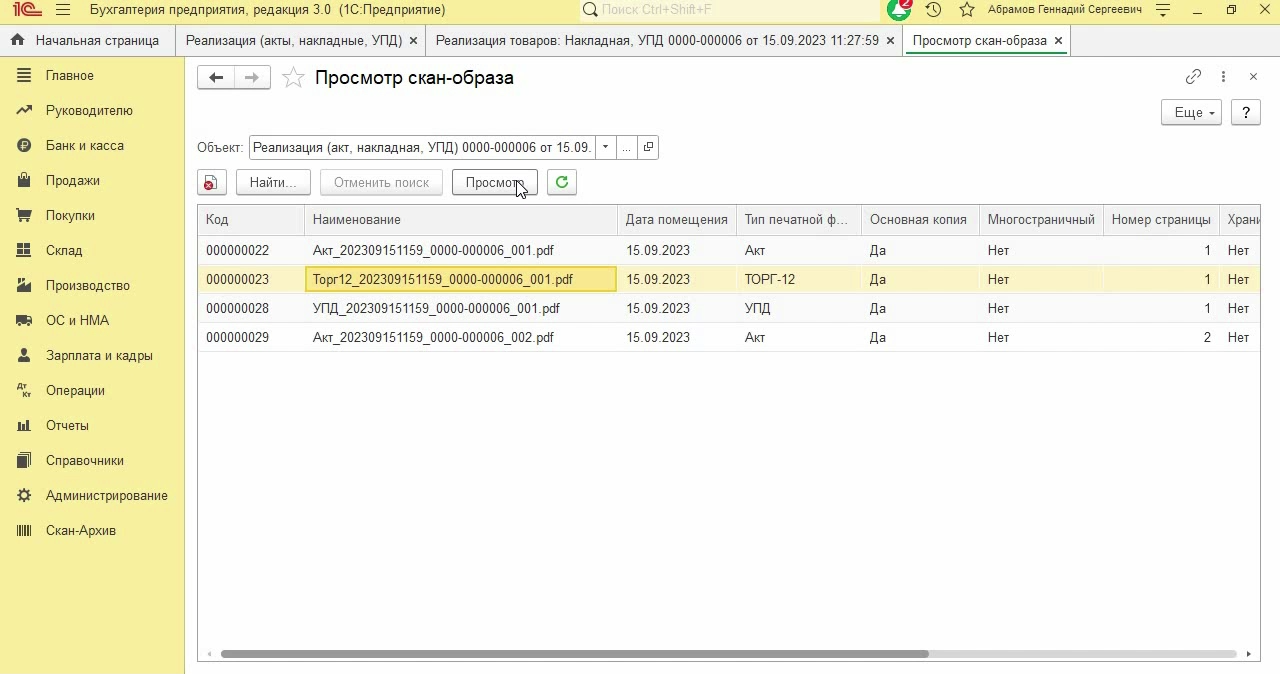Expand the Объект field dropdown arrow
Image resolution: width=1280 pixels, height=674 pixels.
tap(605, 148)
